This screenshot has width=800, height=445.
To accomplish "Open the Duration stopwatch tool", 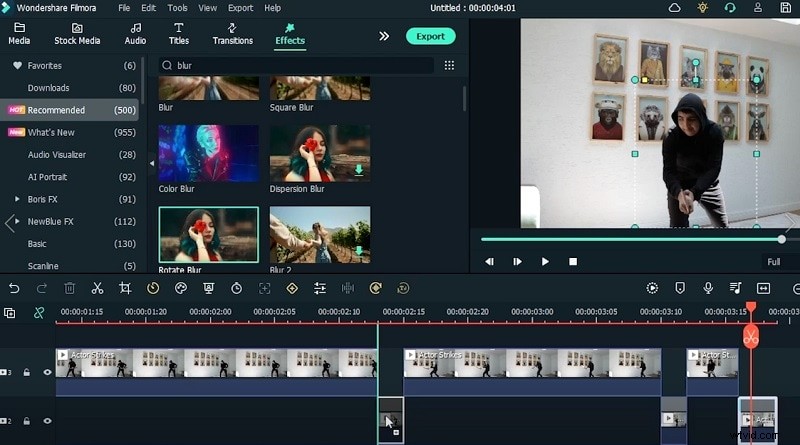I will pos(236,288).
